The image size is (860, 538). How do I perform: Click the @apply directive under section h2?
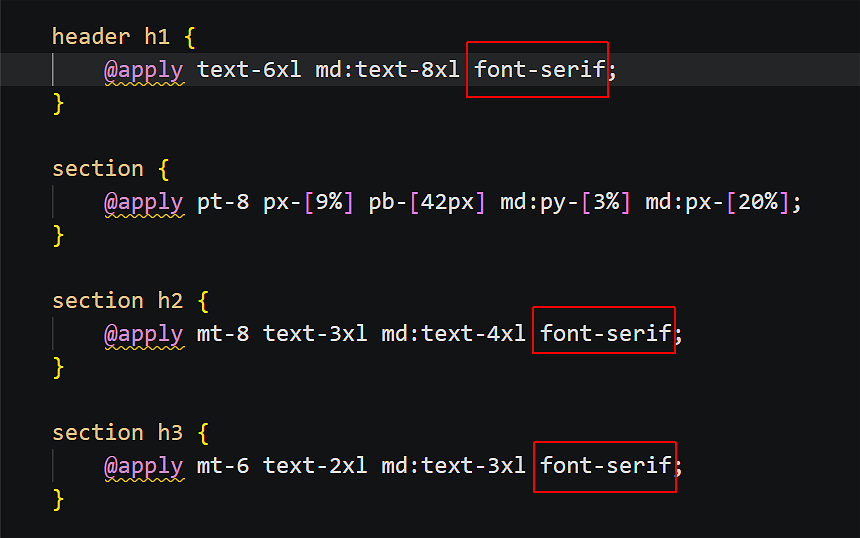click(144, 335)
